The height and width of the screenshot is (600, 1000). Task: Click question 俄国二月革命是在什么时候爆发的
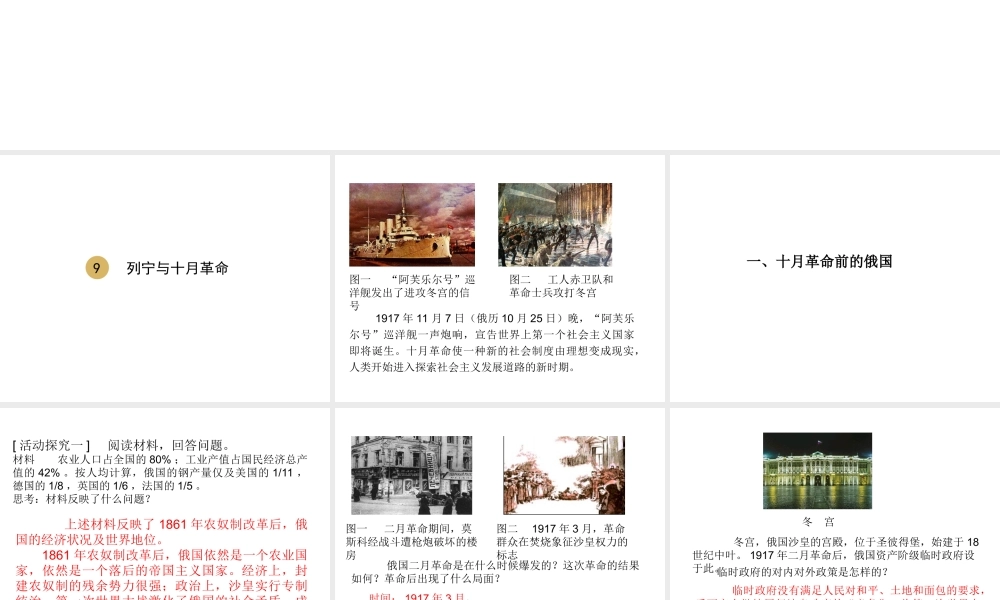click(x=495, y=572)
